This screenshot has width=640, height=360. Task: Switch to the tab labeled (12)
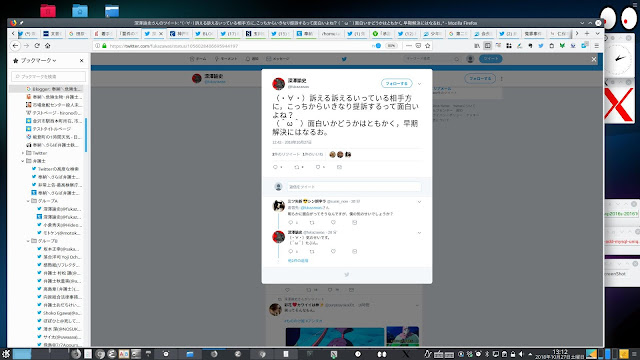[x=407, y=33]
